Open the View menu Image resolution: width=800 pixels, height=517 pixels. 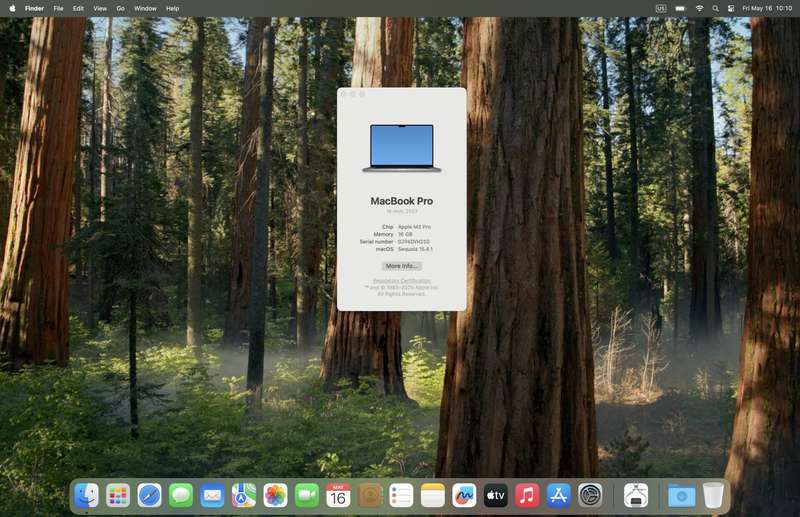100,8
